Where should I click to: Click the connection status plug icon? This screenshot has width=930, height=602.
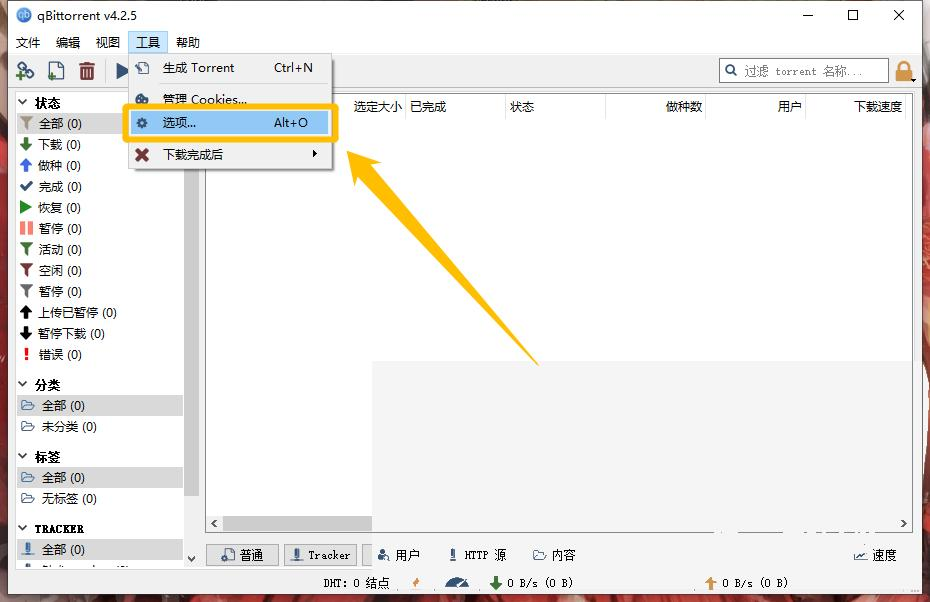tap(416, 583)
